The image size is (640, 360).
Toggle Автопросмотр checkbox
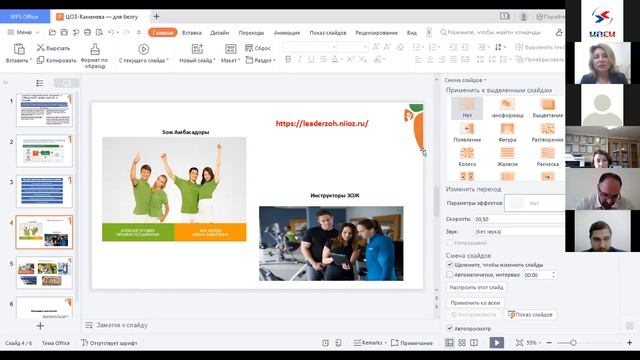point(450,328)
